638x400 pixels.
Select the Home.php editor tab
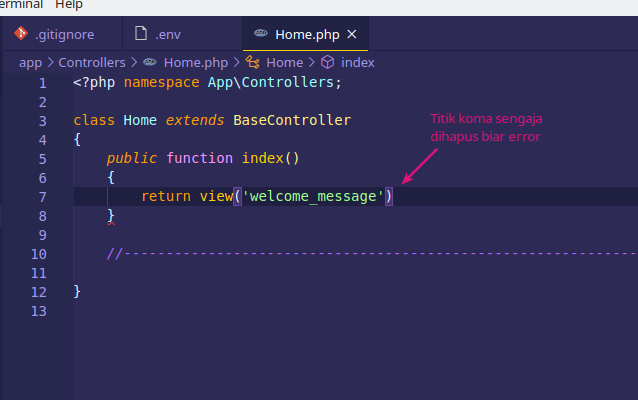307,35
